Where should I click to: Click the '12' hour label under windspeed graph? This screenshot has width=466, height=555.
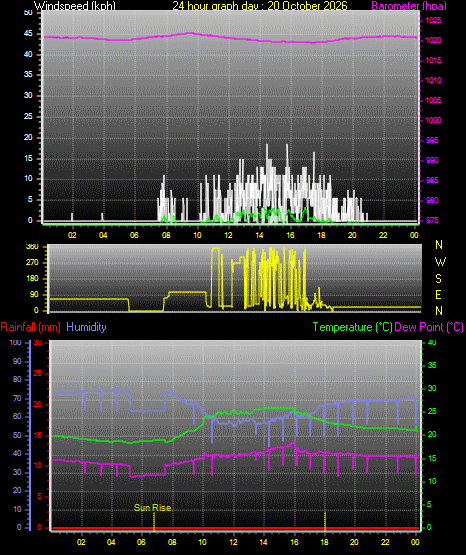click(228, 235)
